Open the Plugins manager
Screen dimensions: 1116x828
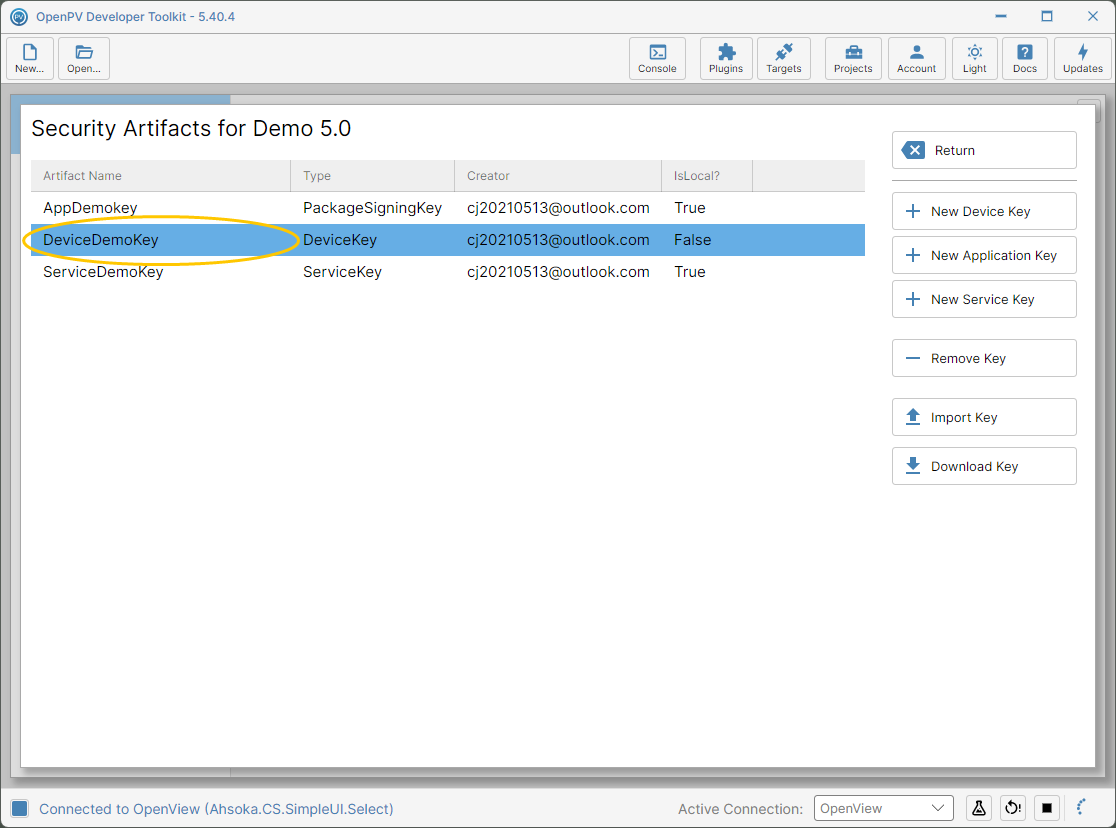point(725,58)
